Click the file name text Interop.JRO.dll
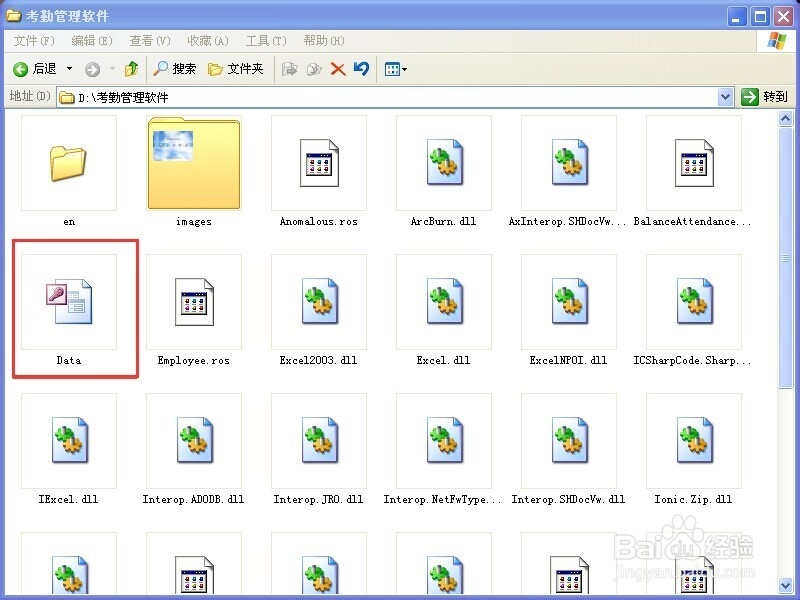 [x=318, y=499]
